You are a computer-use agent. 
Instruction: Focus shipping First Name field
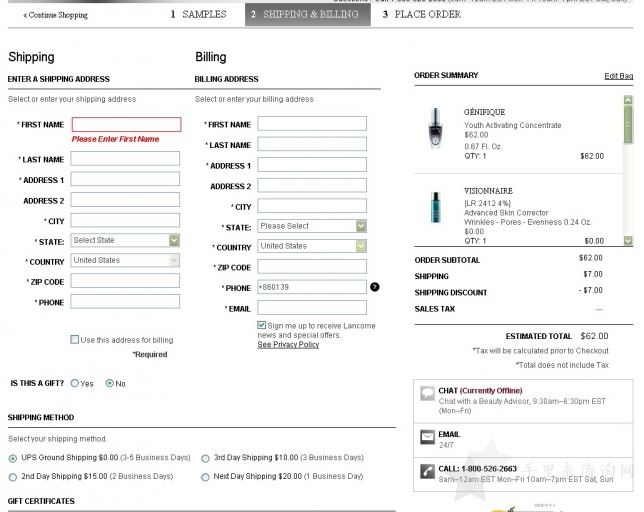point(126,124)
